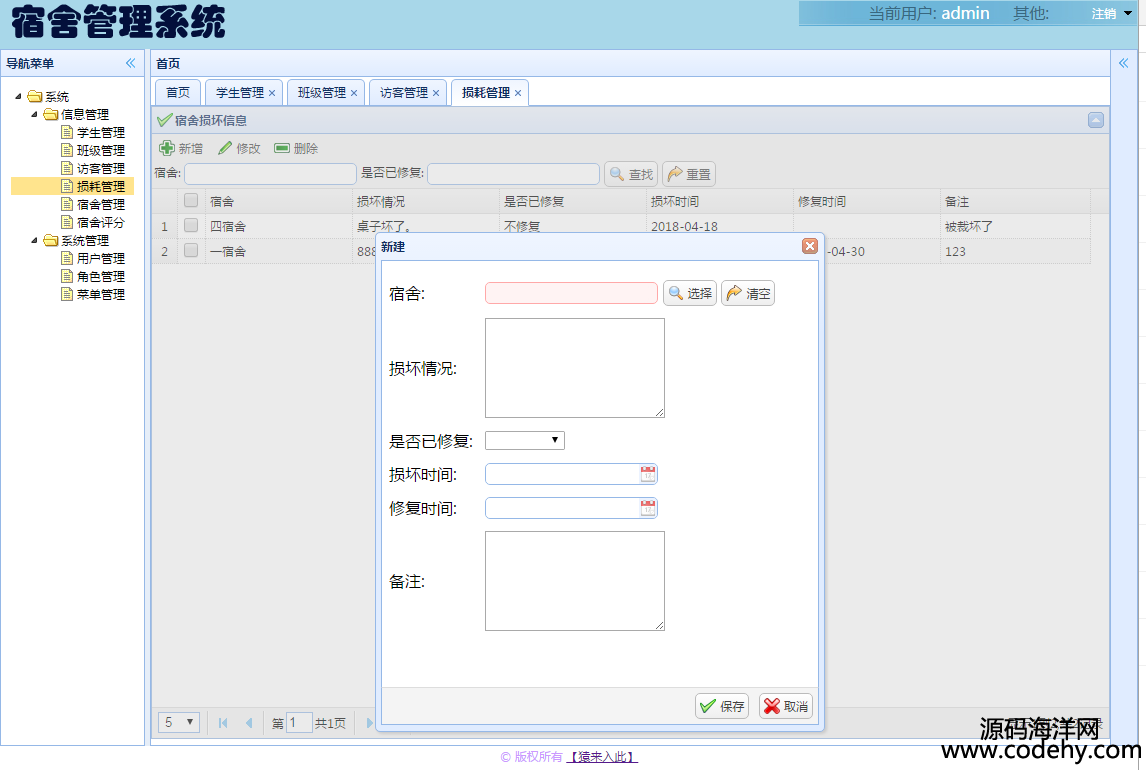Collapse the 信息管理 tree node
This screenshot has height=770, width=1146.
click(x=34, y=114)
